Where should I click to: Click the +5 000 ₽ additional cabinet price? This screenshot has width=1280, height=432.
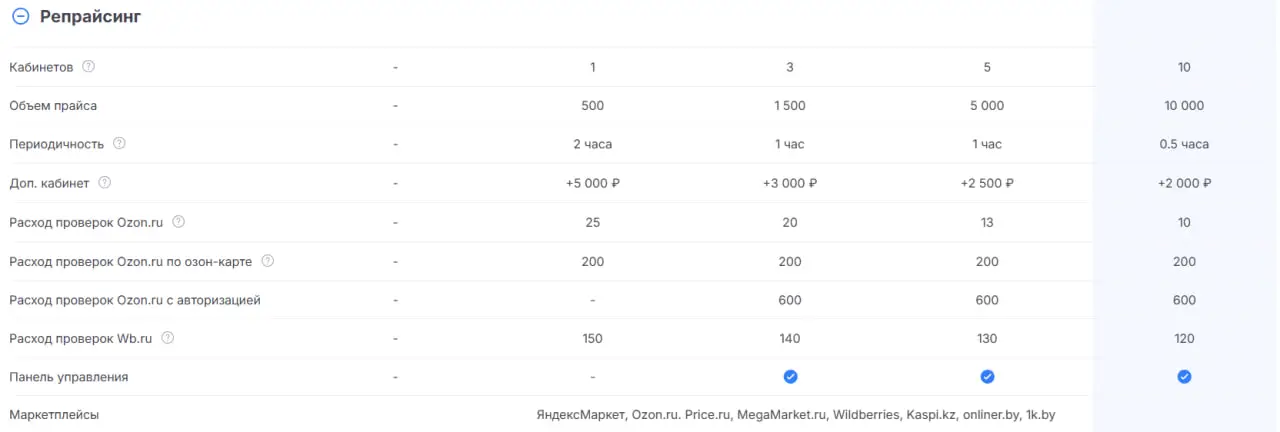click(592, 183)
